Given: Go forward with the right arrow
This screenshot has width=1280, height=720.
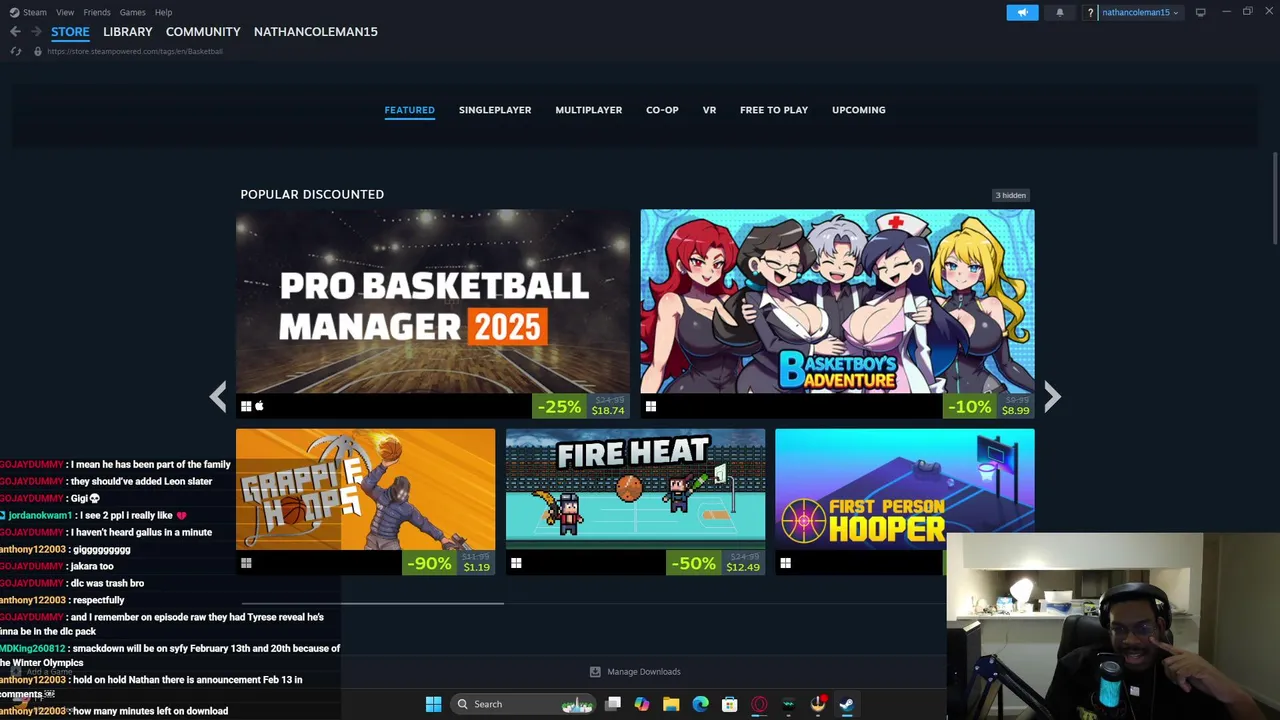Looking at the screenshot, I should 36,31.
